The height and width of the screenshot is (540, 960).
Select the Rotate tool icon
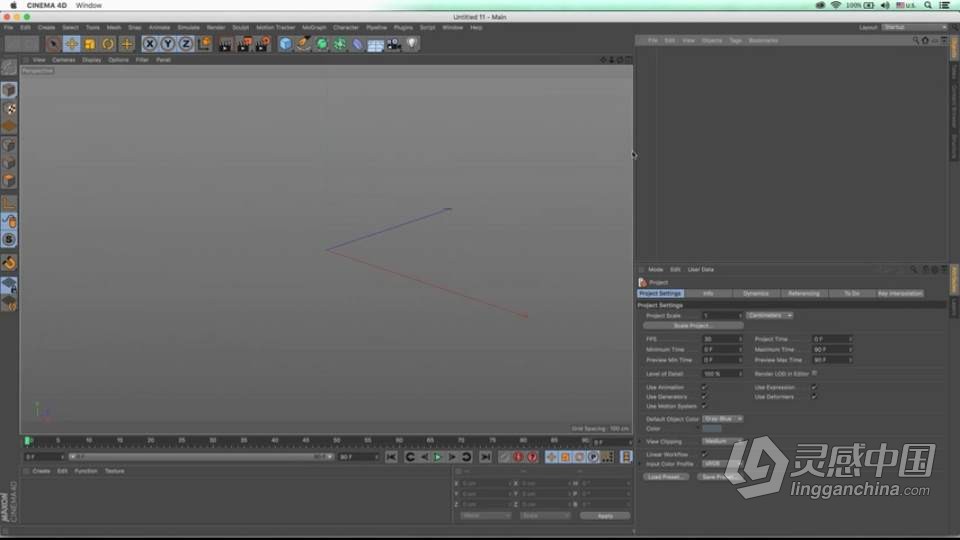click(x=108, y=44)
